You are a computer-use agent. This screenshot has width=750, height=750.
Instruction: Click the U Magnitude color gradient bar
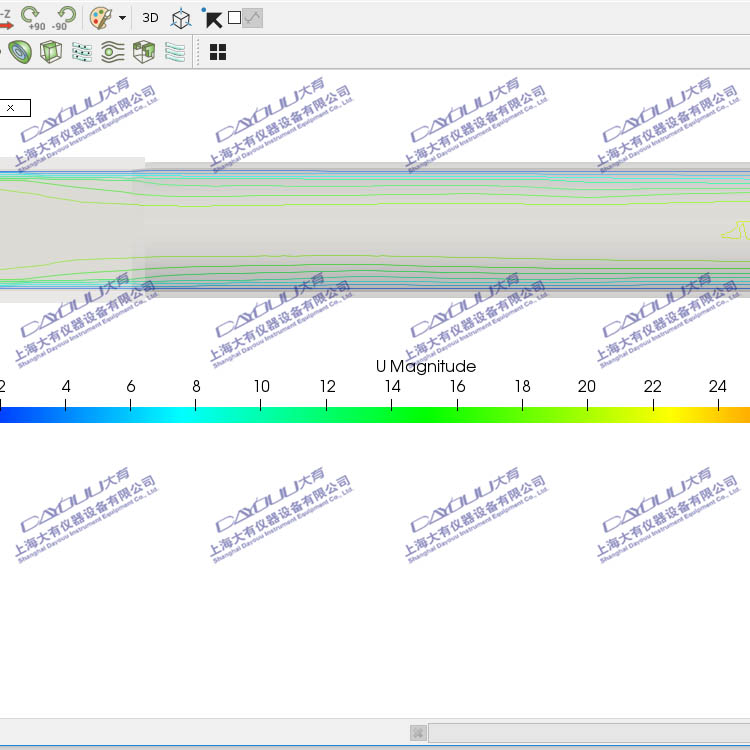coord(375,415)
